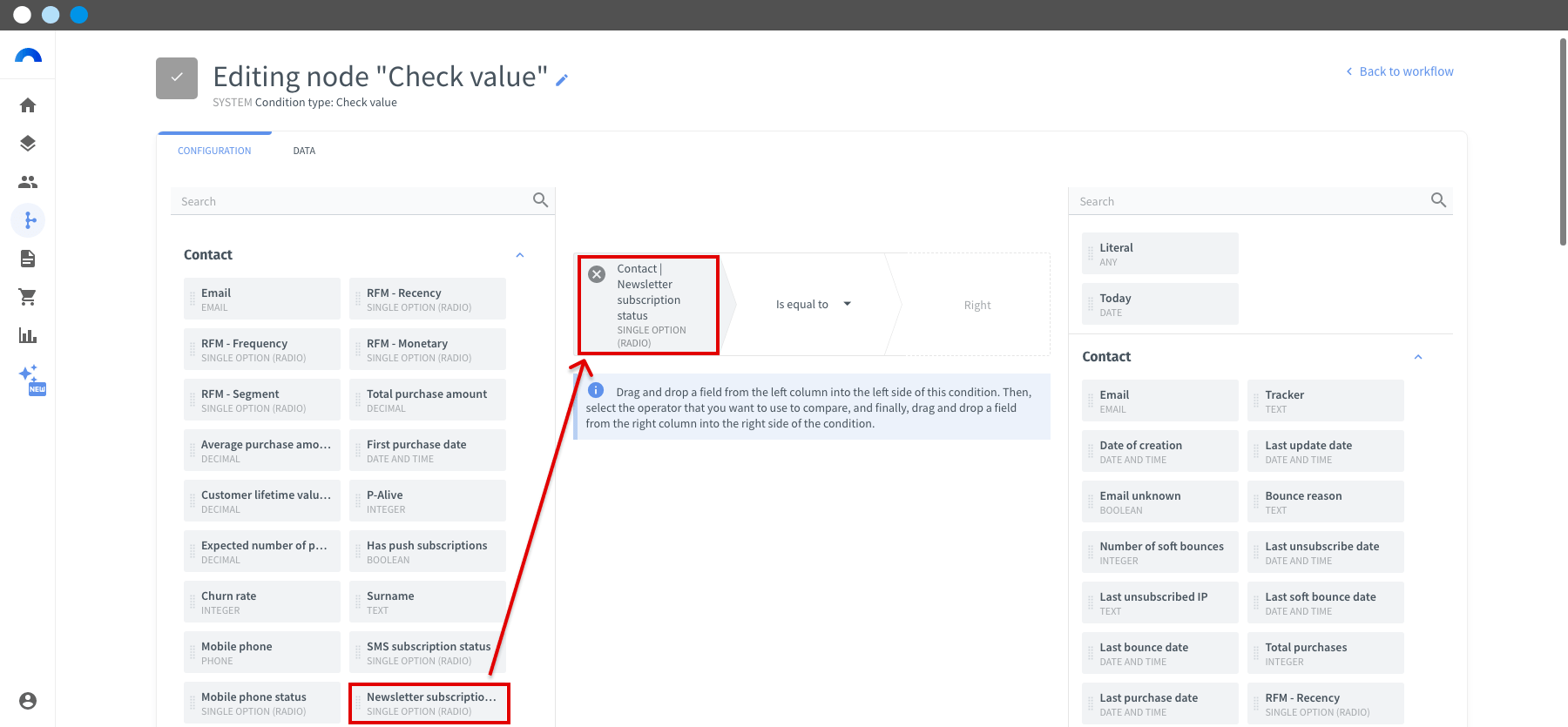The height and width of the screenshot is (727, 1568).
Task: Open the sparkle NEW feature icon
Action: [31, 380]
